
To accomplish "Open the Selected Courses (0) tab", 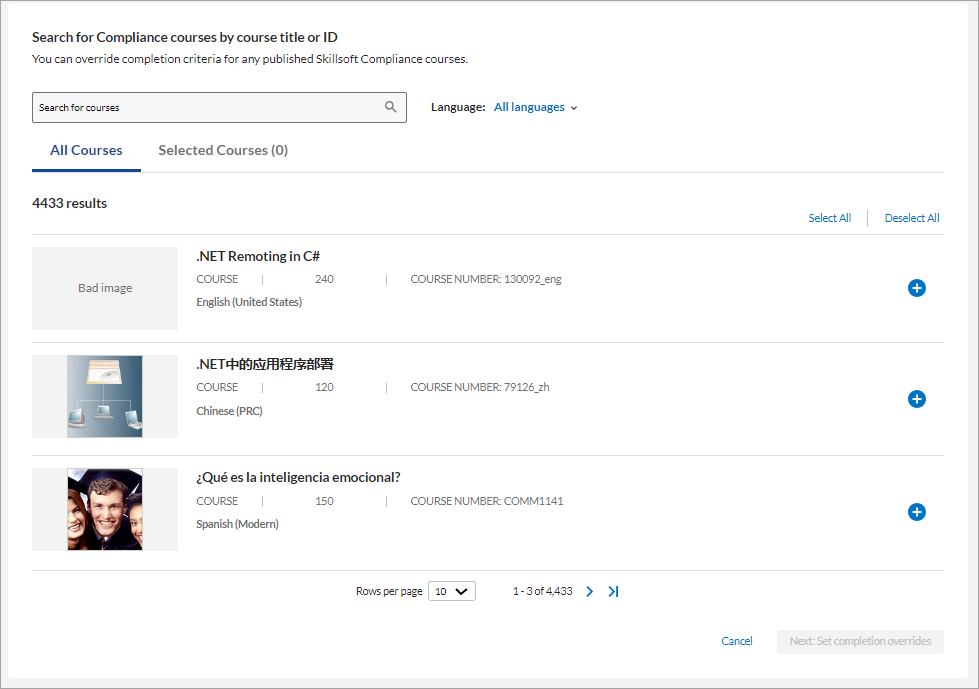I will pos(223,150).
